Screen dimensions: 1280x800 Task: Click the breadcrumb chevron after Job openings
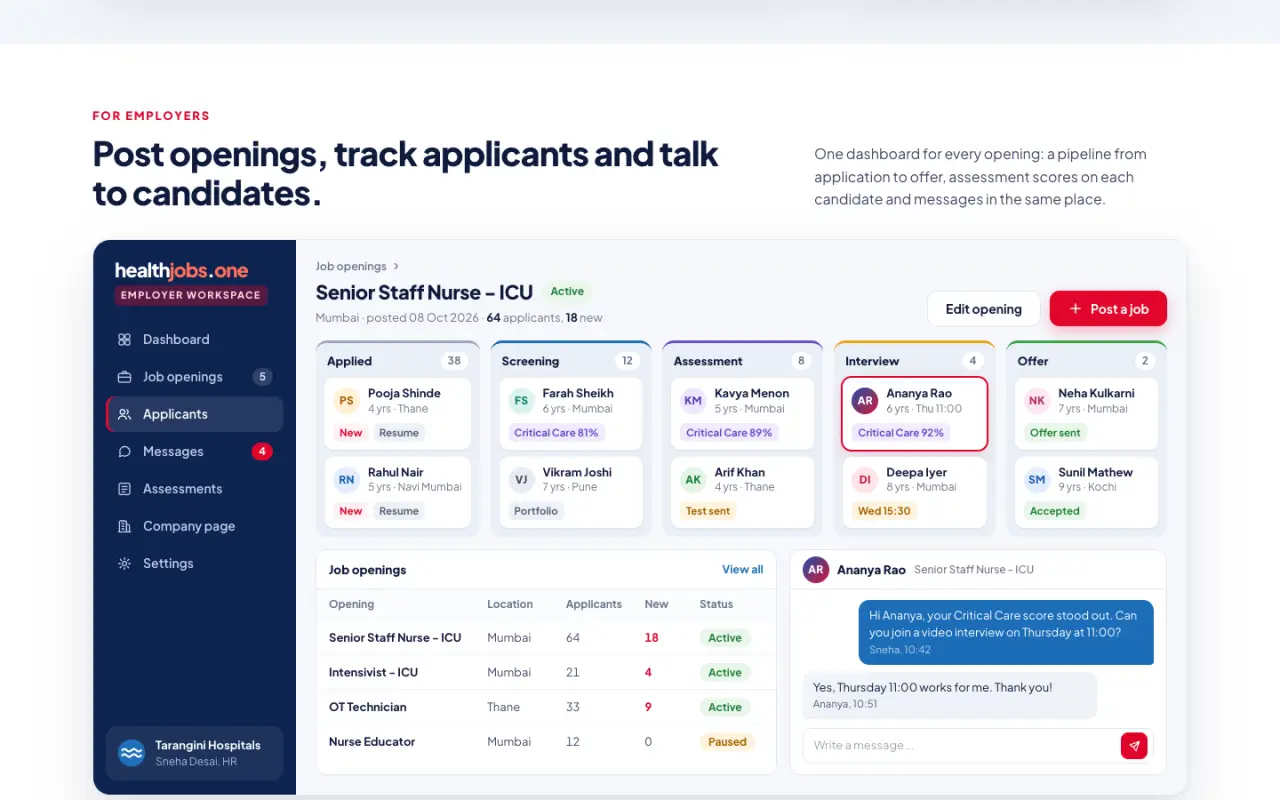point(396,267)
